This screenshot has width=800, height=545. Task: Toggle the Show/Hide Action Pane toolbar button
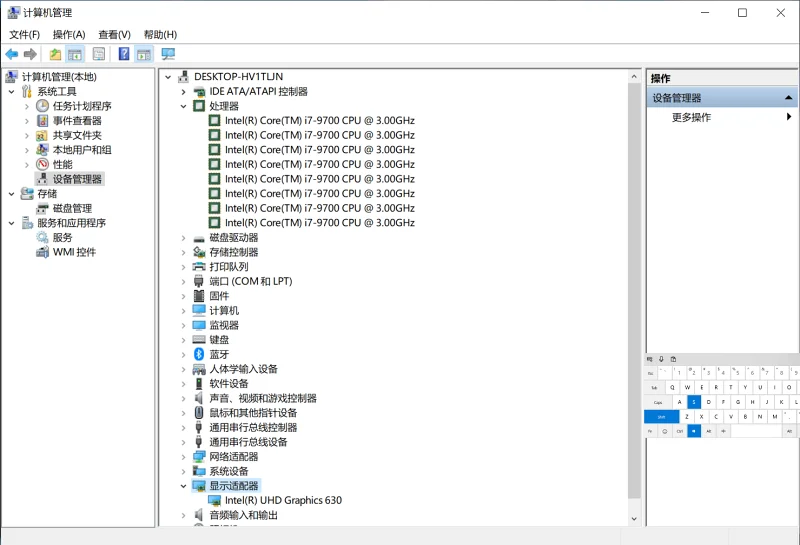tap(144, 54)
